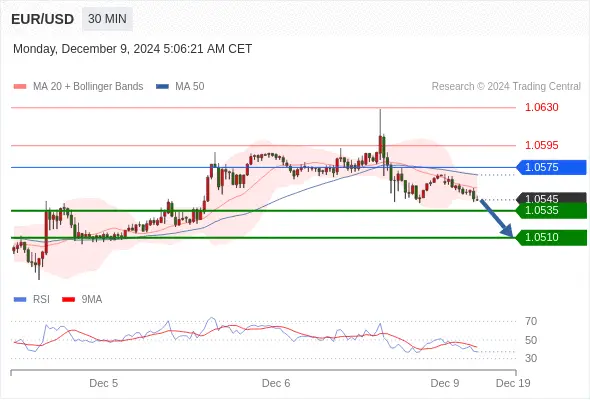The image size is (590, 400).
Task: Click the RSI 30 axis value
Action: pos(531,358)
